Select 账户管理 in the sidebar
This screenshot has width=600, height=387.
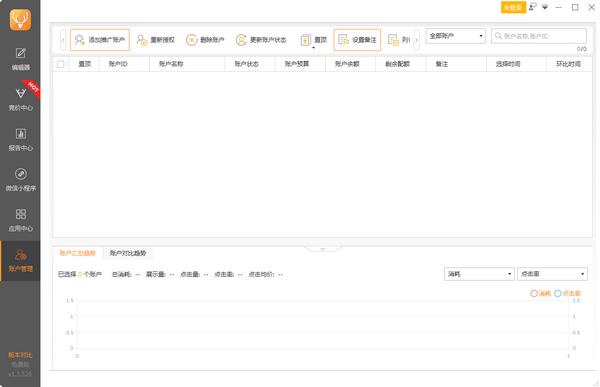[x=20, y=261]
